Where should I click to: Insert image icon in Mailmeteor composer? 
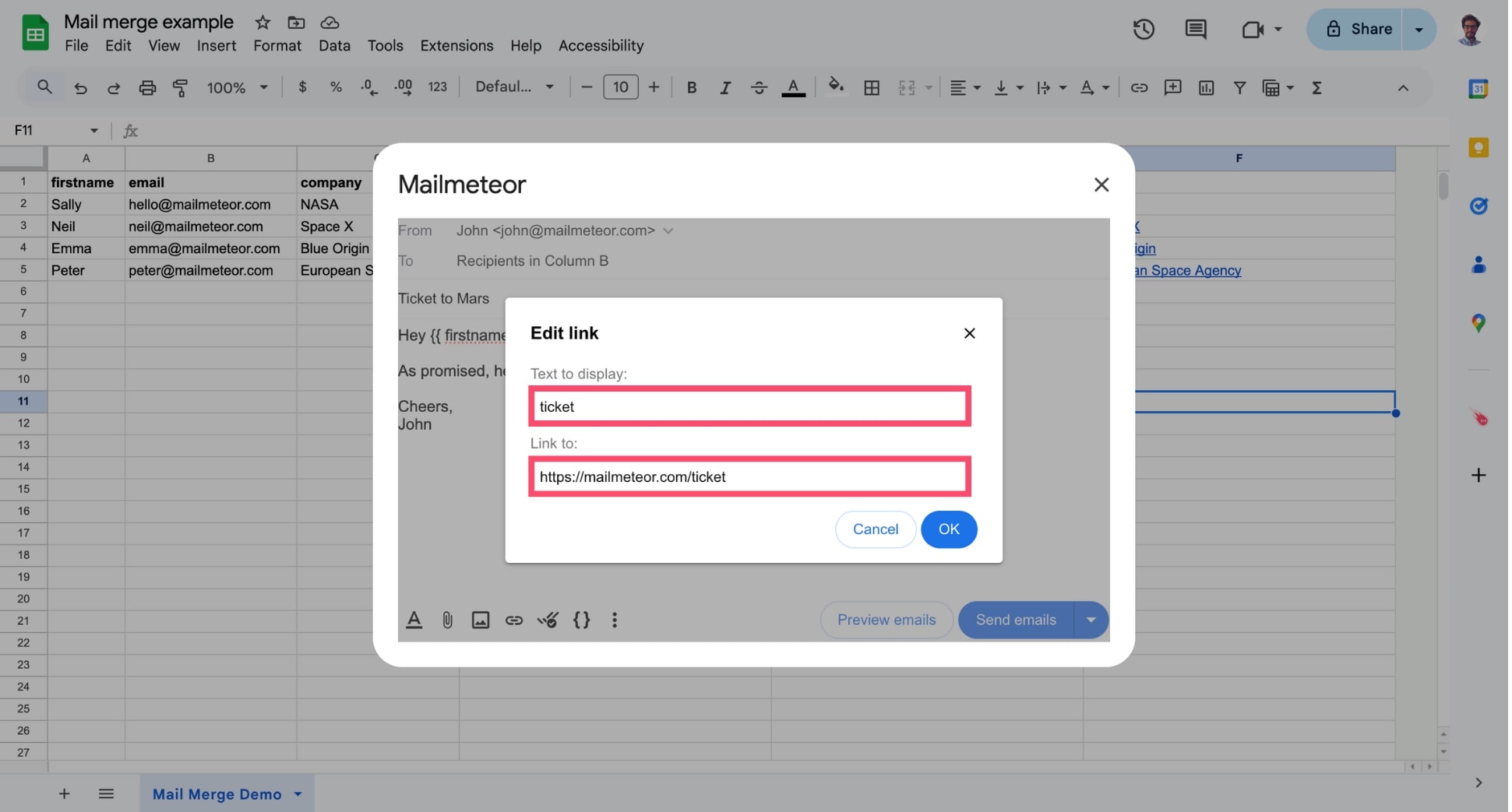(x=481, y=620)
